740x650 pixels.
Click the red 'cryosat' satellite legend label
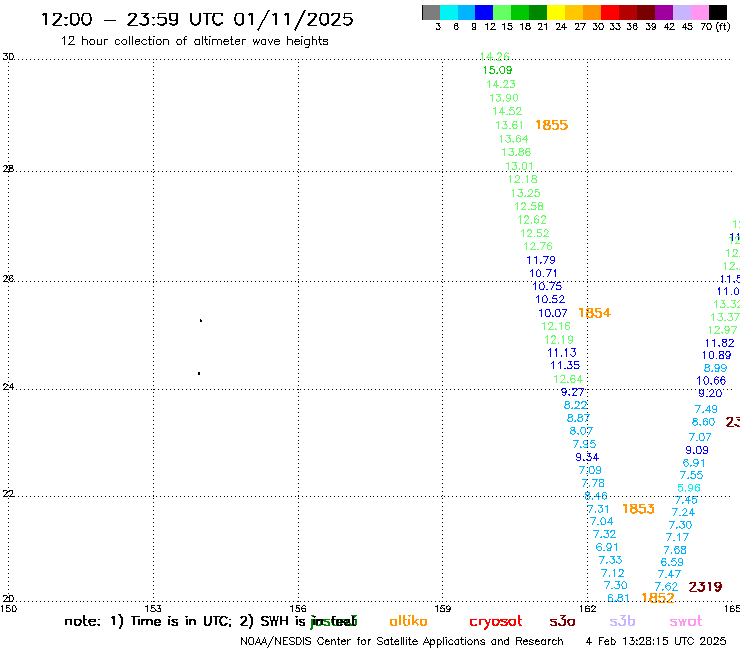[x=496, y=622]
